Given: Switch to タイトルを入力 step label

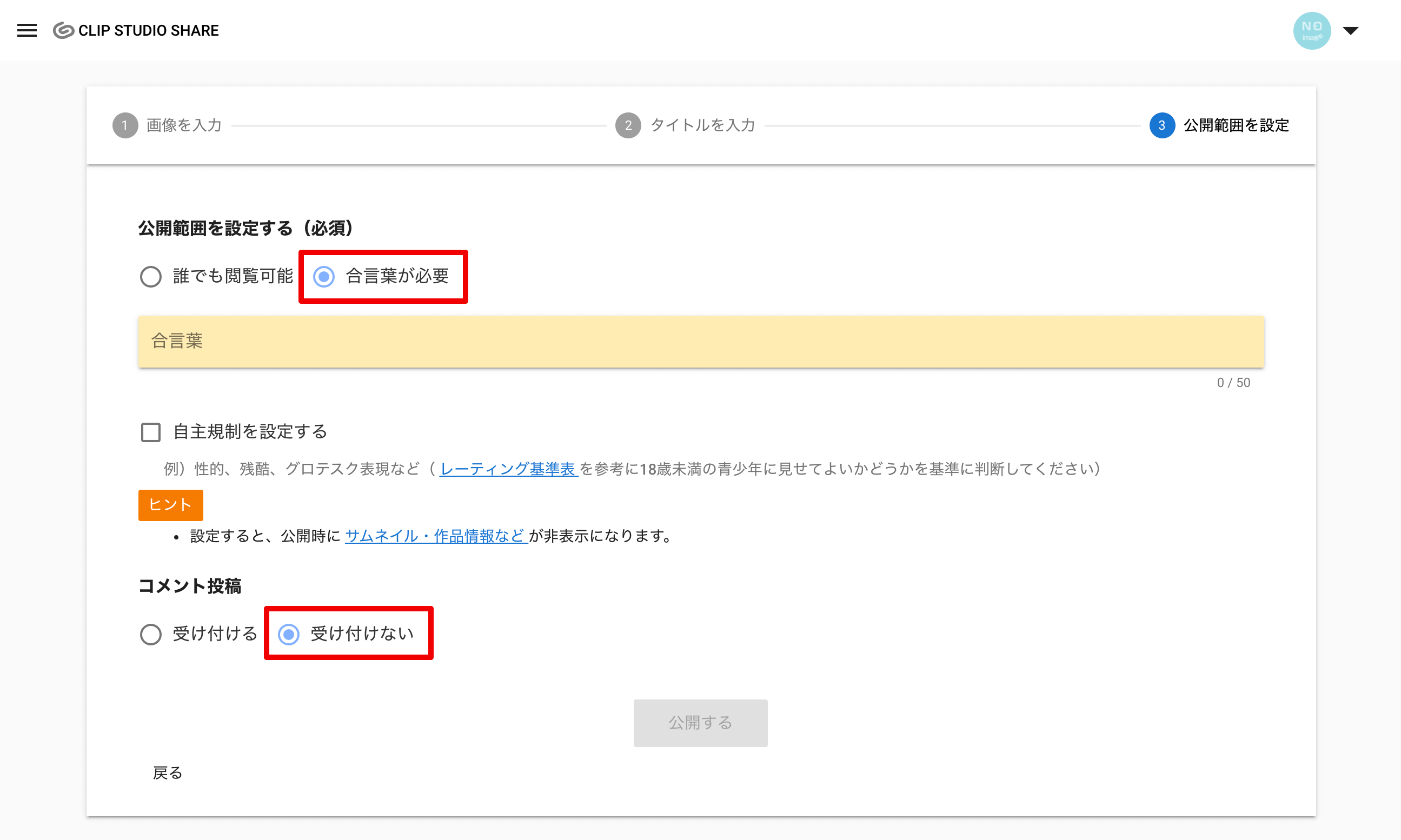Looking at the screenshot, I should (x=702, y=125).
